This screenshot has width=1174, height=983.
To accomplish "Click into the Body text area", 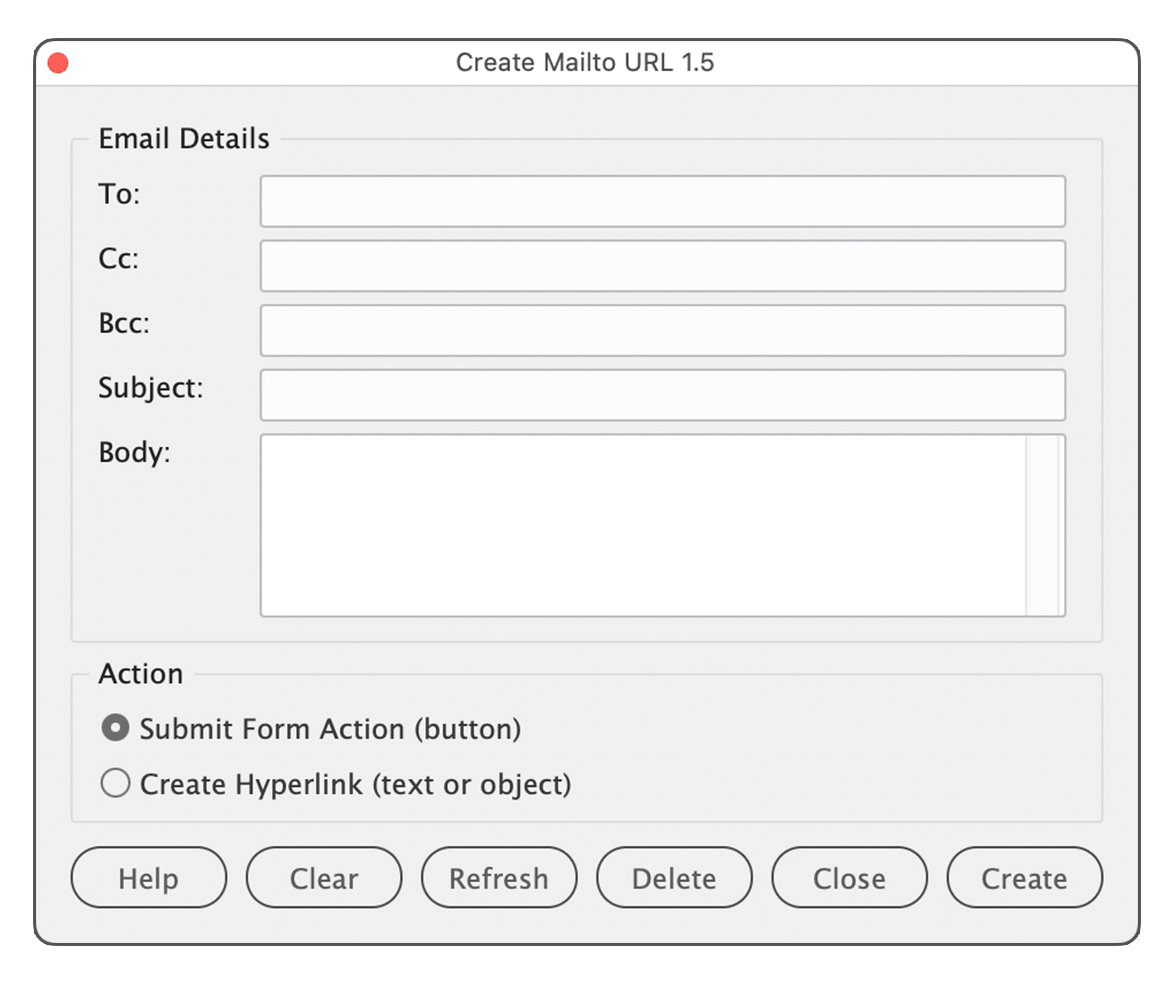I will (642, 525).
